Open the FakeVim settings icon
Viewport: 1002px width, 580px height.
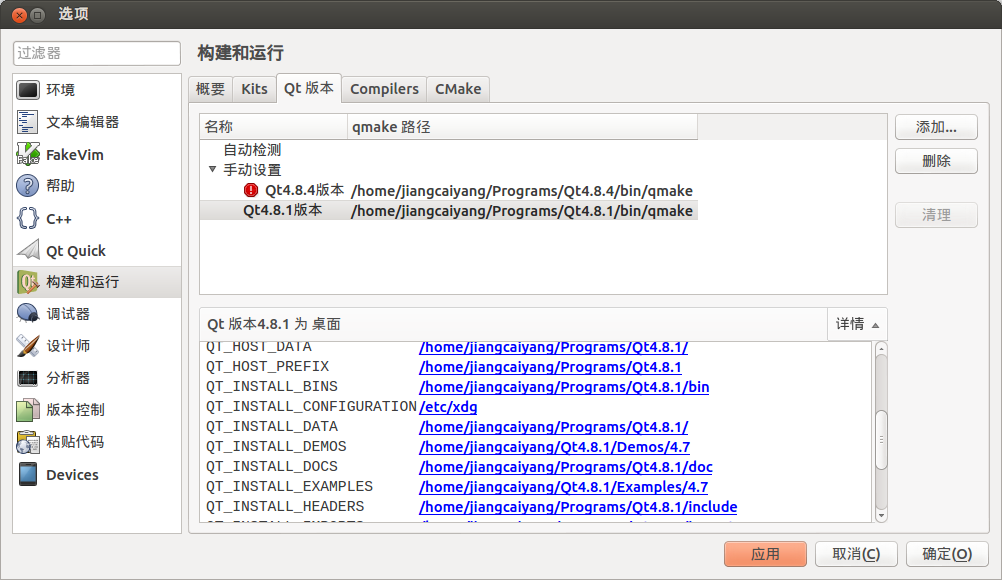(x=28, y=154)
